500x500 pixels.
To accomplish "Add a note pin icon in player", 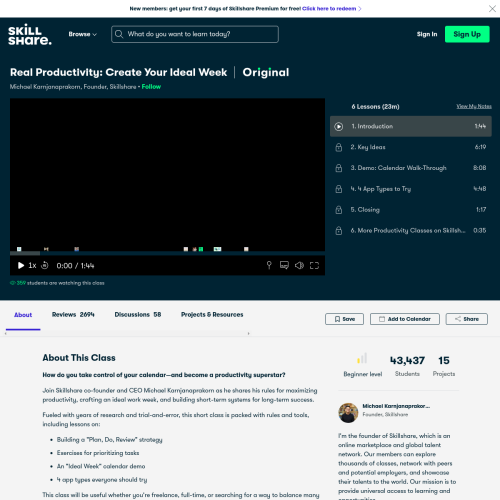I will pos(269,265).
